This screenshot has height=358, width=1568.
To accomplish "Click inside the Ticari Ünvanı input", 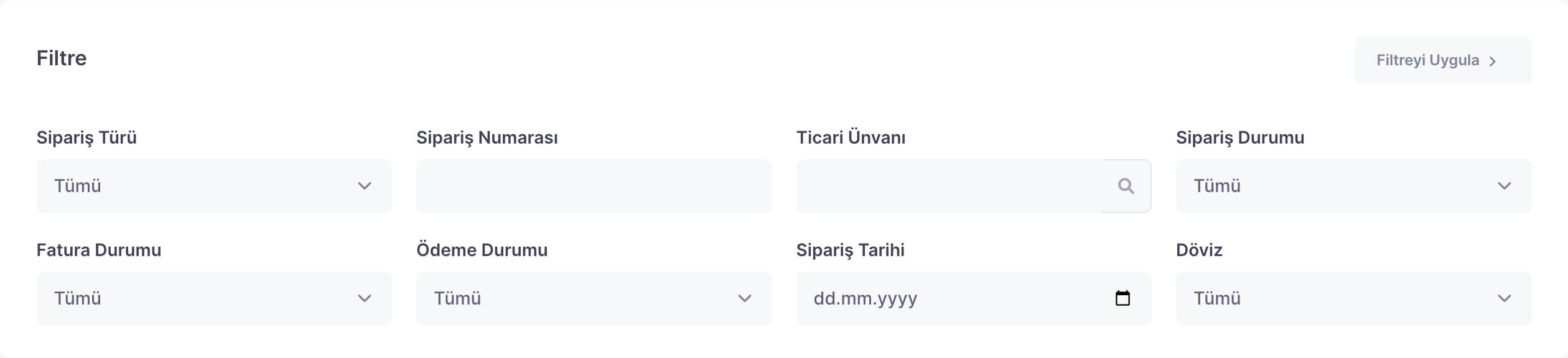I will 949,186.
